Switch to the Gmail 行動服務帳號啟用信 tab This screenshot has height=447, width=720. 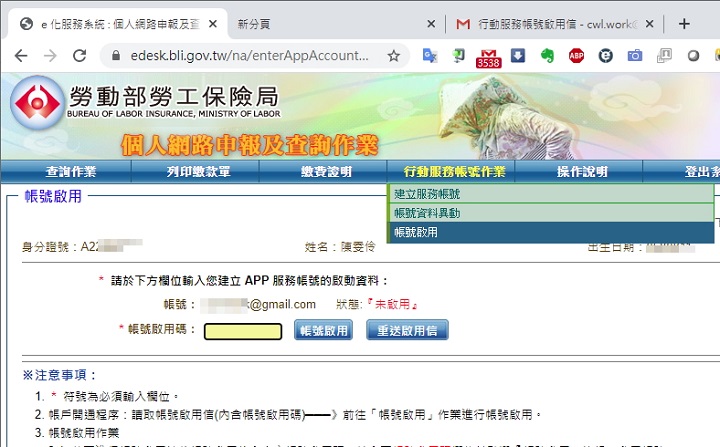point(554,24)
